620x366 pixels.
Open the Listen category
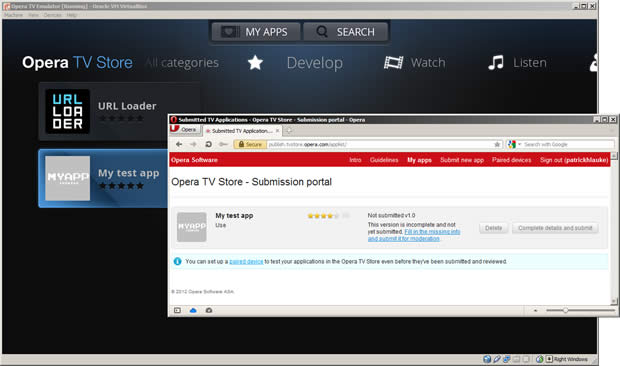[530, 62]
